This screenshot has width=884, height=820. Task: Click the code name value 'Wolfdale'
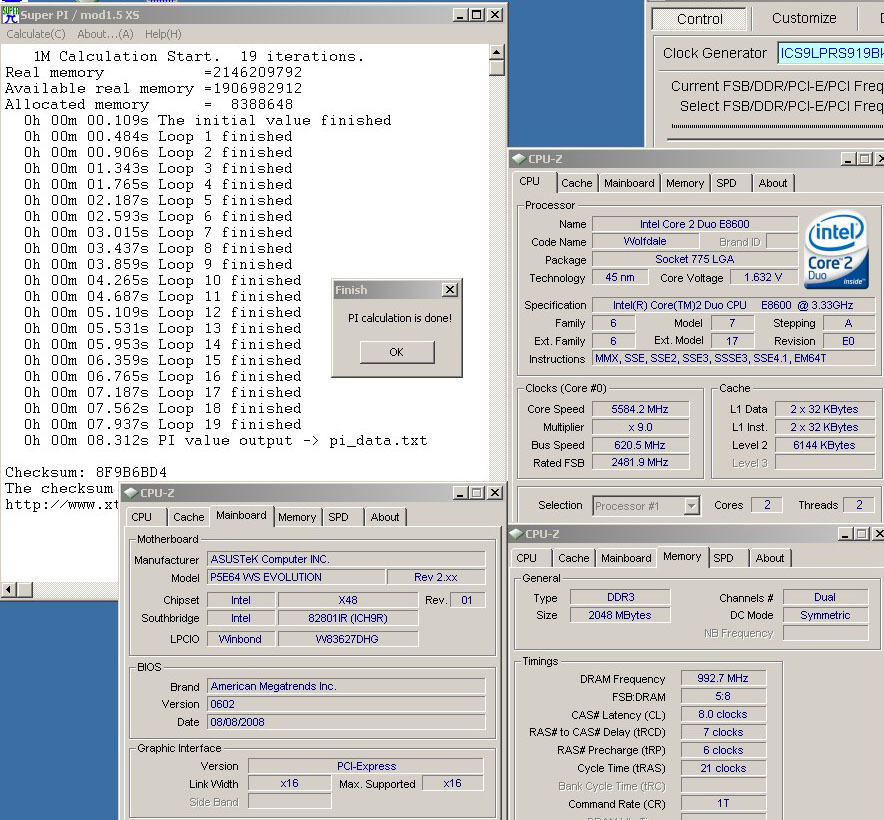pyautogui.click(x=645, y=241)
